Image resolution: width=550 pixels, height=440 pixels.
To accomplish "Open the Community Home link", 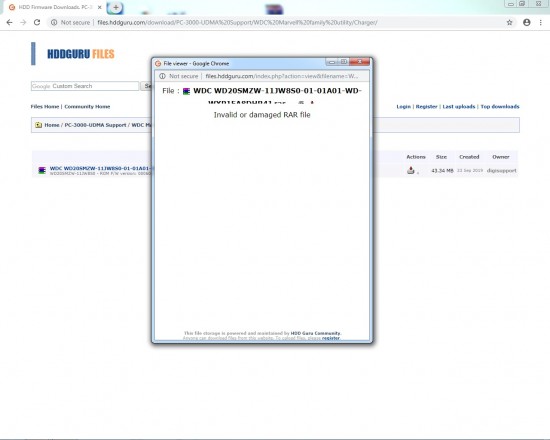I will (x=87, y=107).
